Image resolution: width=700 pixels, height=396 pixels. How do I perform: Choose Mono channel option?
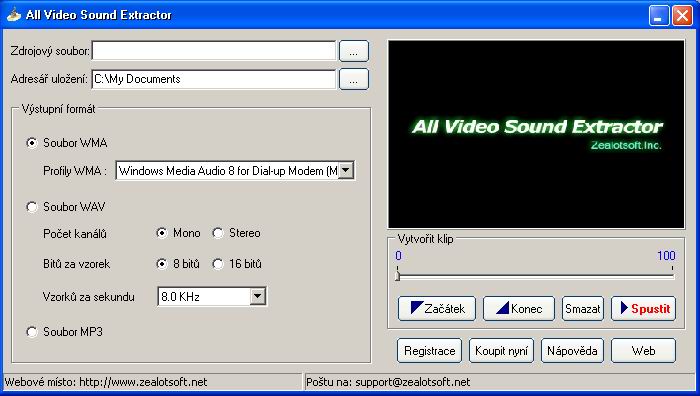162,233
